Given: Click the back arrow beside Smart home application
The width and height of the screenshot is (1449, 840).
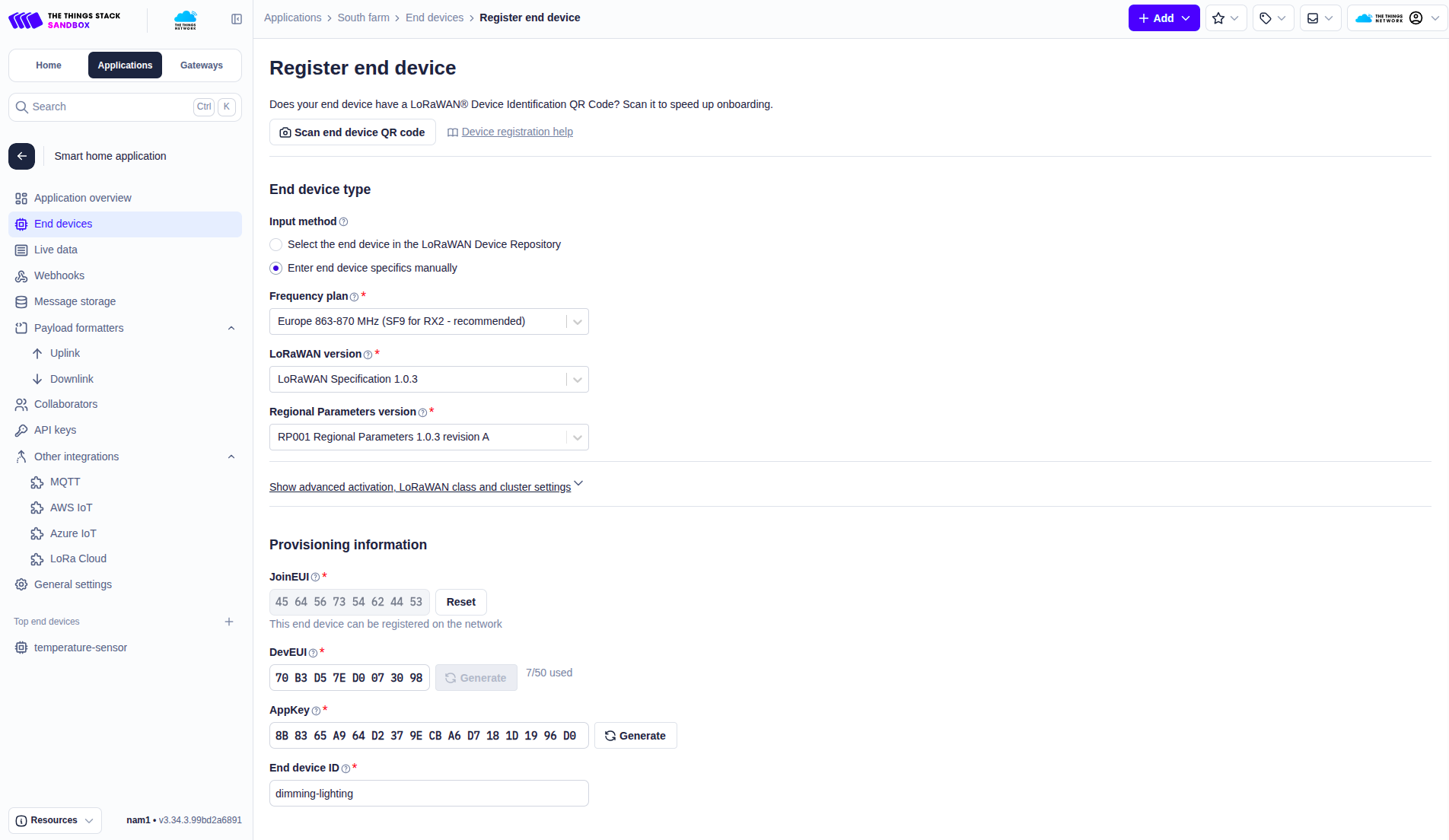Looking at the screenshot, I should pyautogui.click(x=22, y=156).
